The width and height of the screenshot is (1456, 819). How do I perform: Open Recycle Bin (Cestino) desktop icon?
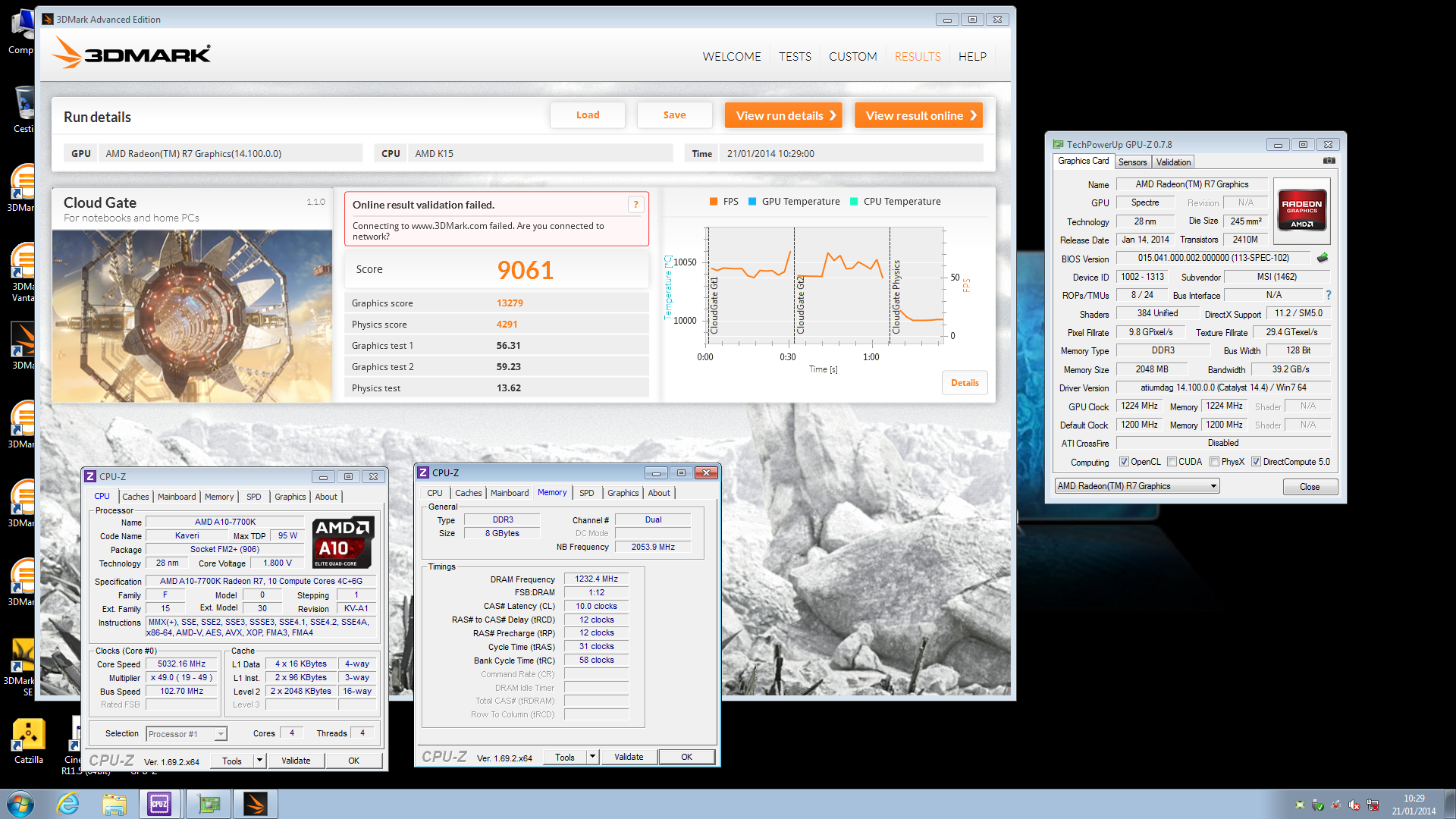(x=23, y=108)
